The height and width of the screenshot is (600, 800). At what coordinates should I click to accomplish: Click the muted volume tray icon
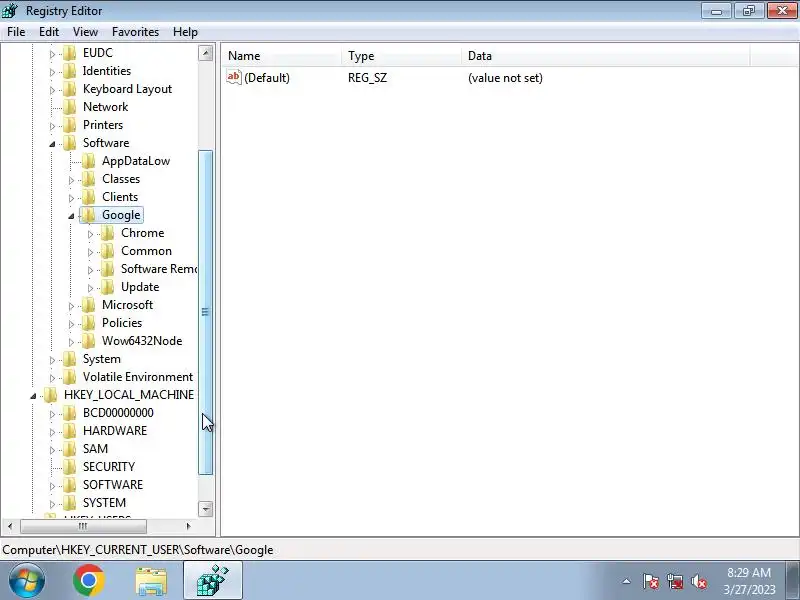(x=698, y=581)
